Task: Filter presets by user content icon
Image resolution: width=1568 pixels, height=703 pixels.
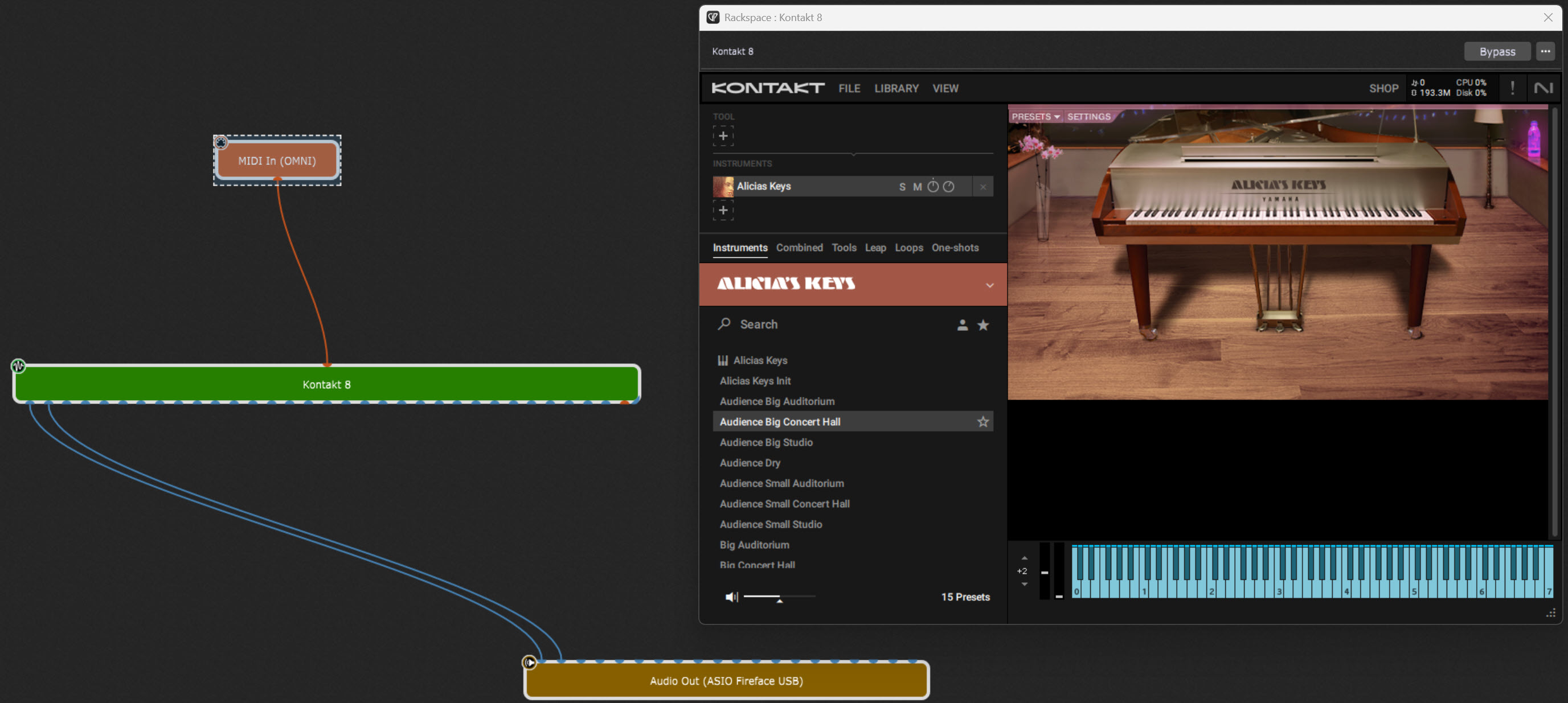Action: click(962, 324)
